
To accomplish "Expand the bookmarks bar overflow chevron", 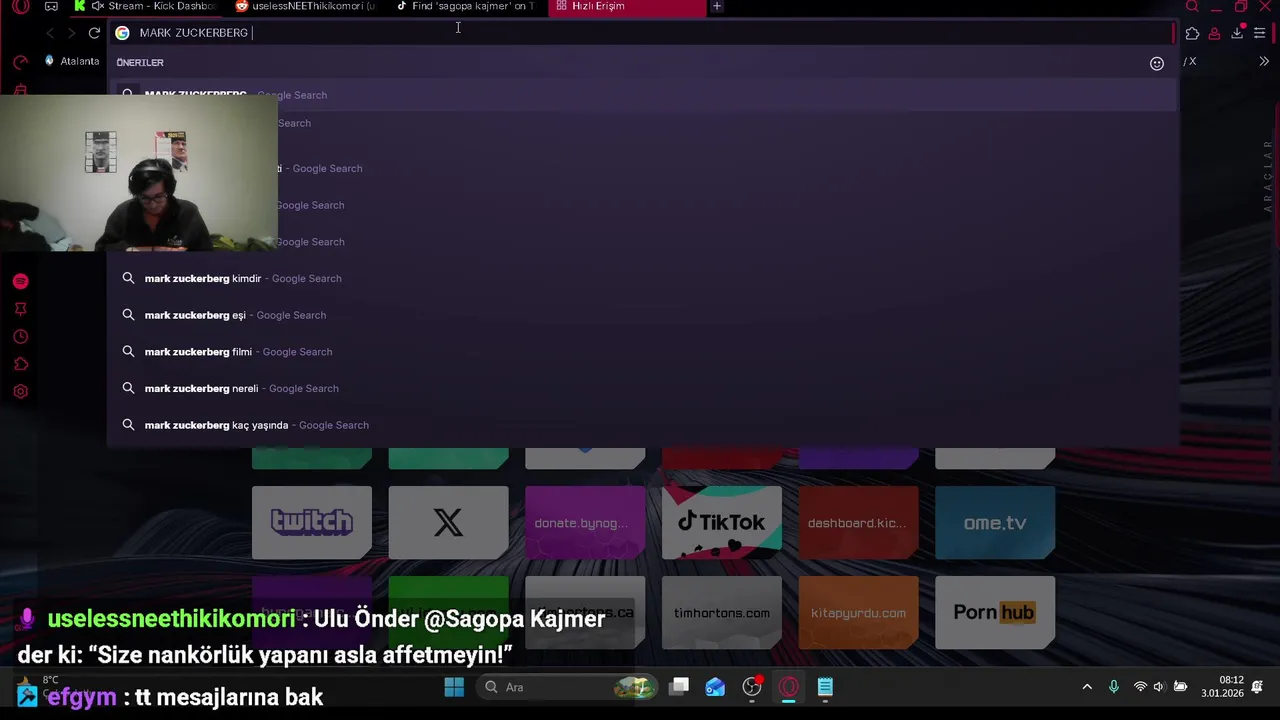I will tap(1264, 61).
